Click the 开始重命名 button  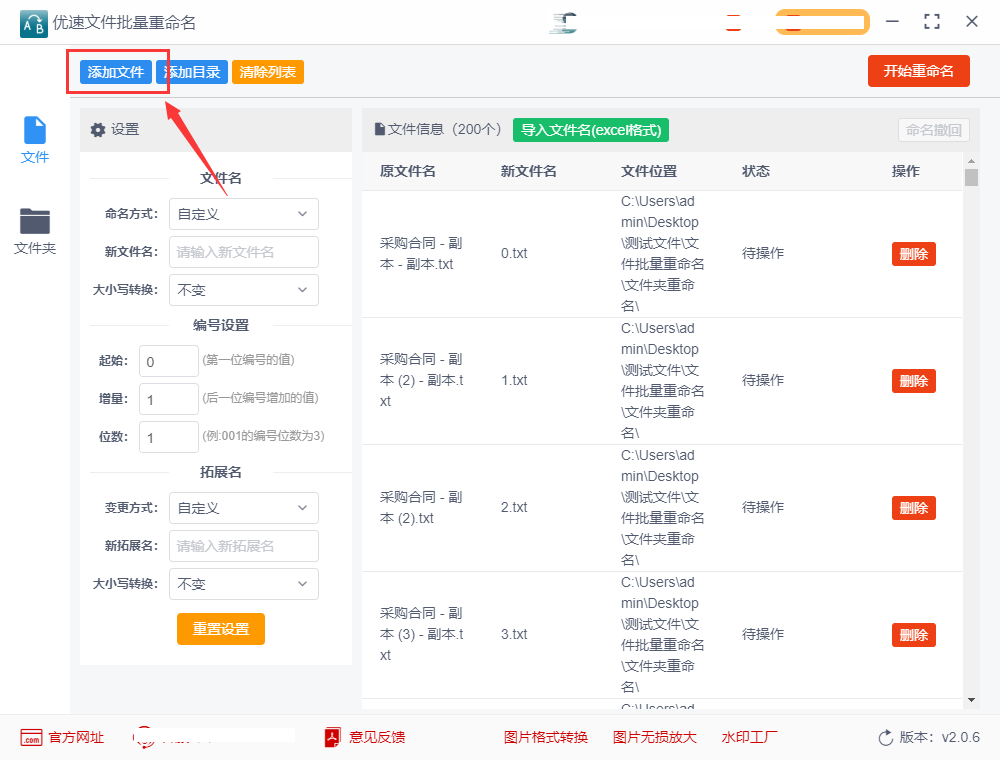coord(918,71)
